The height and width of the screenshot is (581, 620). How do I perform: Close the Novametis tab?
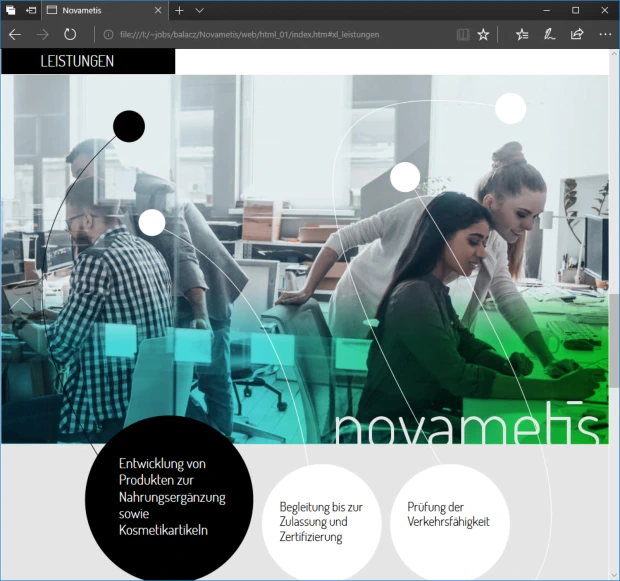pyautogui.click(x=159, y=10)
